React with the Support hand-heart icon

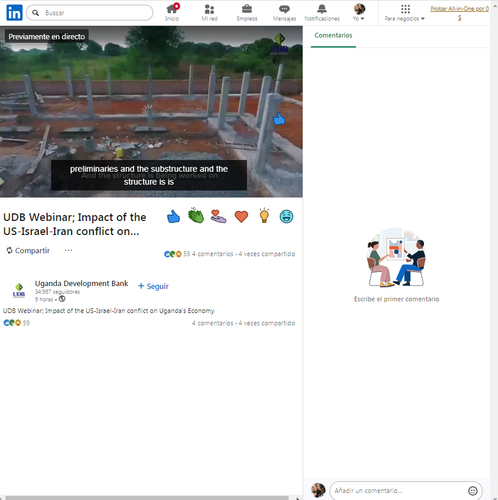[218, 216]
